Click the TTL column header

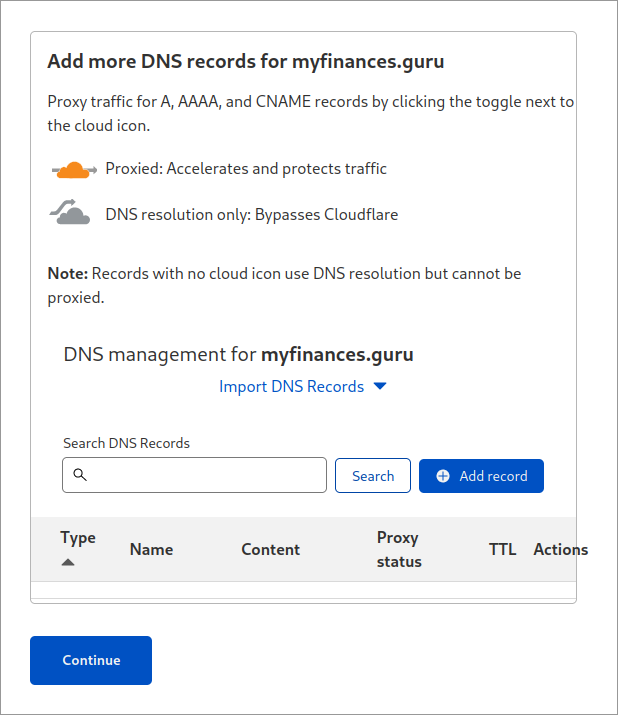point(503,549)
